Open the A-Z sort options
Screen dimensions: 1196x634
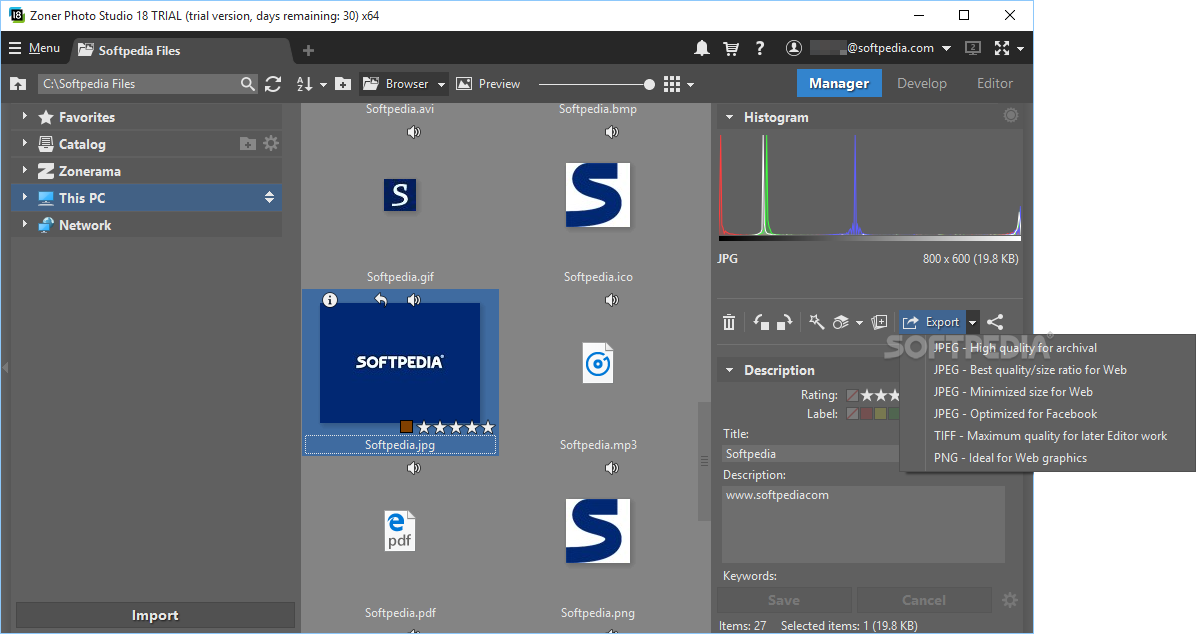304,84
